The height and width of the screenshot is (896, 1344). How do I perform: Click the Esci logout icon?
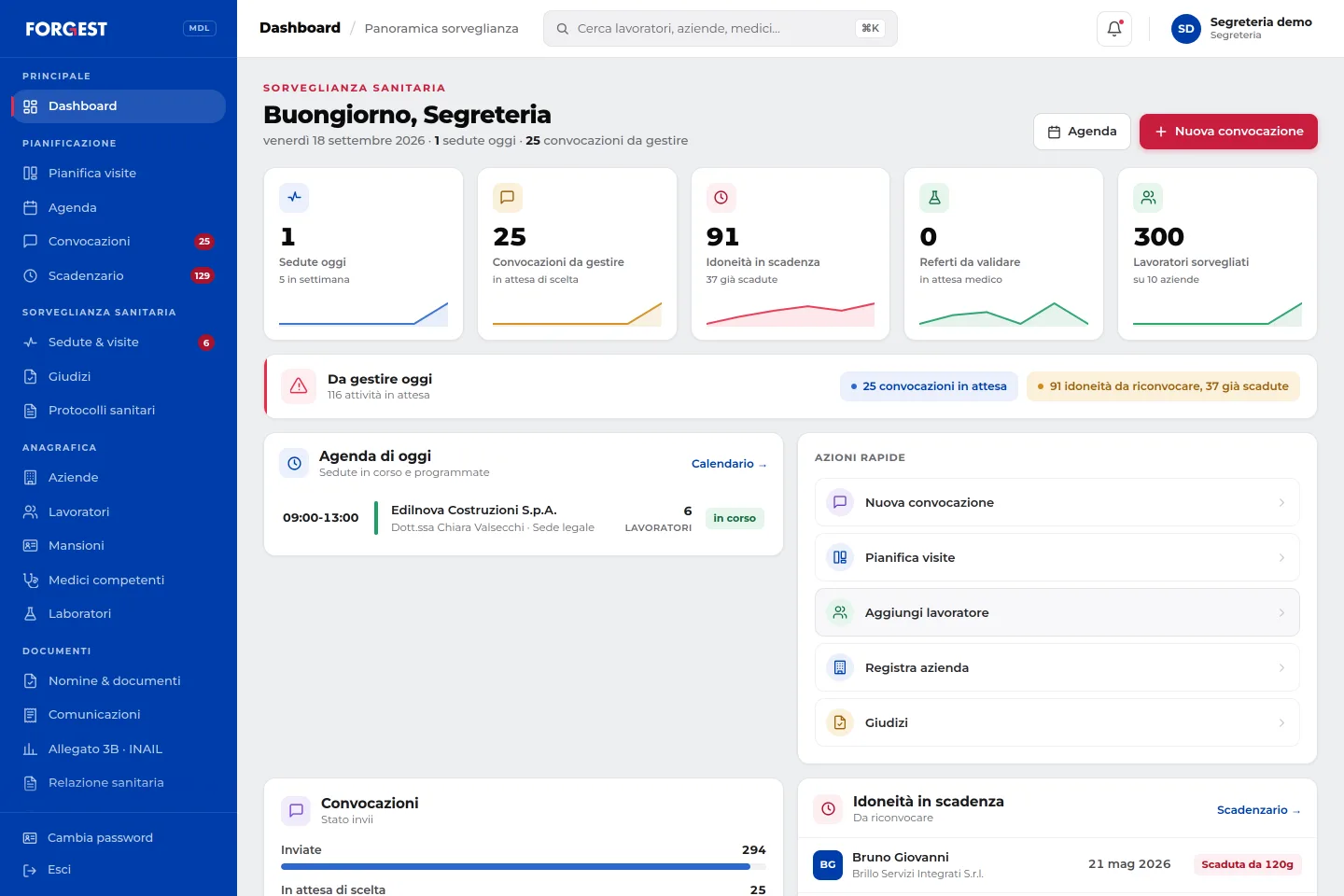click(x=30, y=870)
